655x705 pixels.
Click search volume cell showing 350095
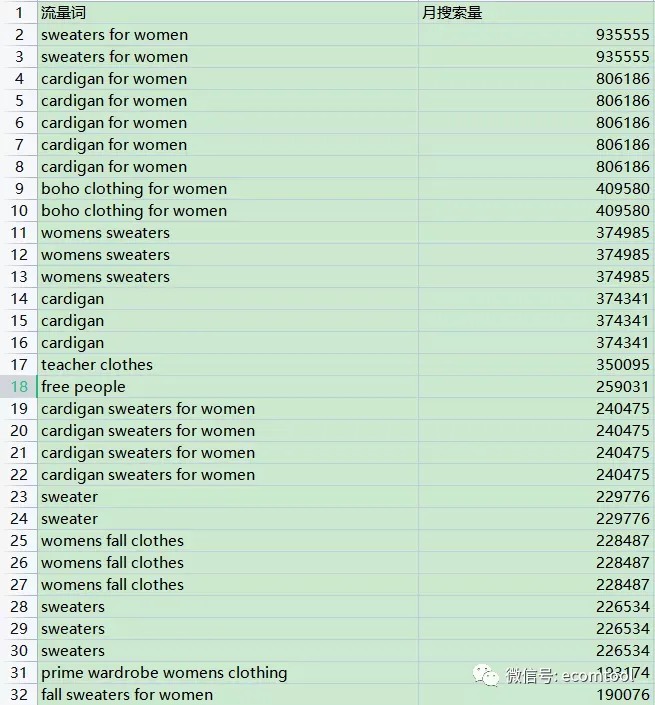(x=536, y=365)
